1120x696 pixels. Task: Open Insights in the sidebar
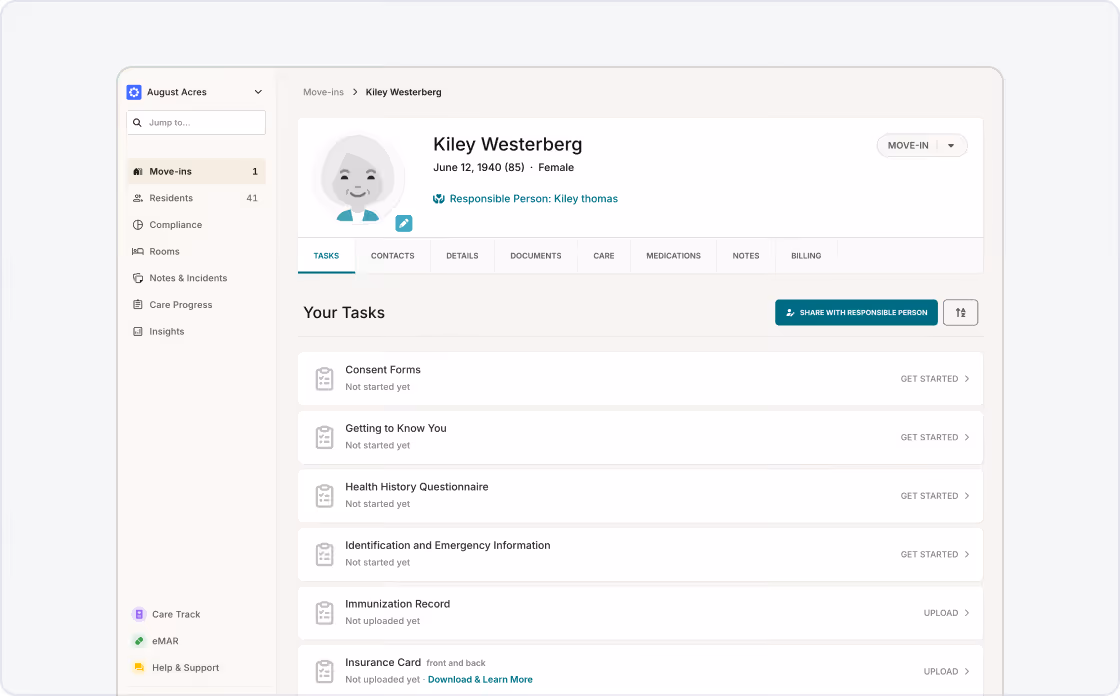point(196,332)
